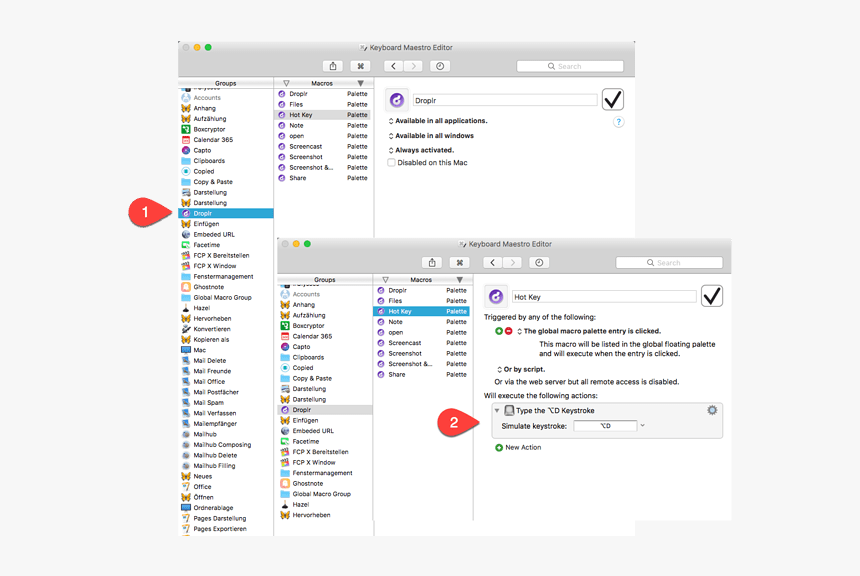Screen dimensions: 860x576
Task: Click Hot Key macro name field
Action: coord(604,296)
